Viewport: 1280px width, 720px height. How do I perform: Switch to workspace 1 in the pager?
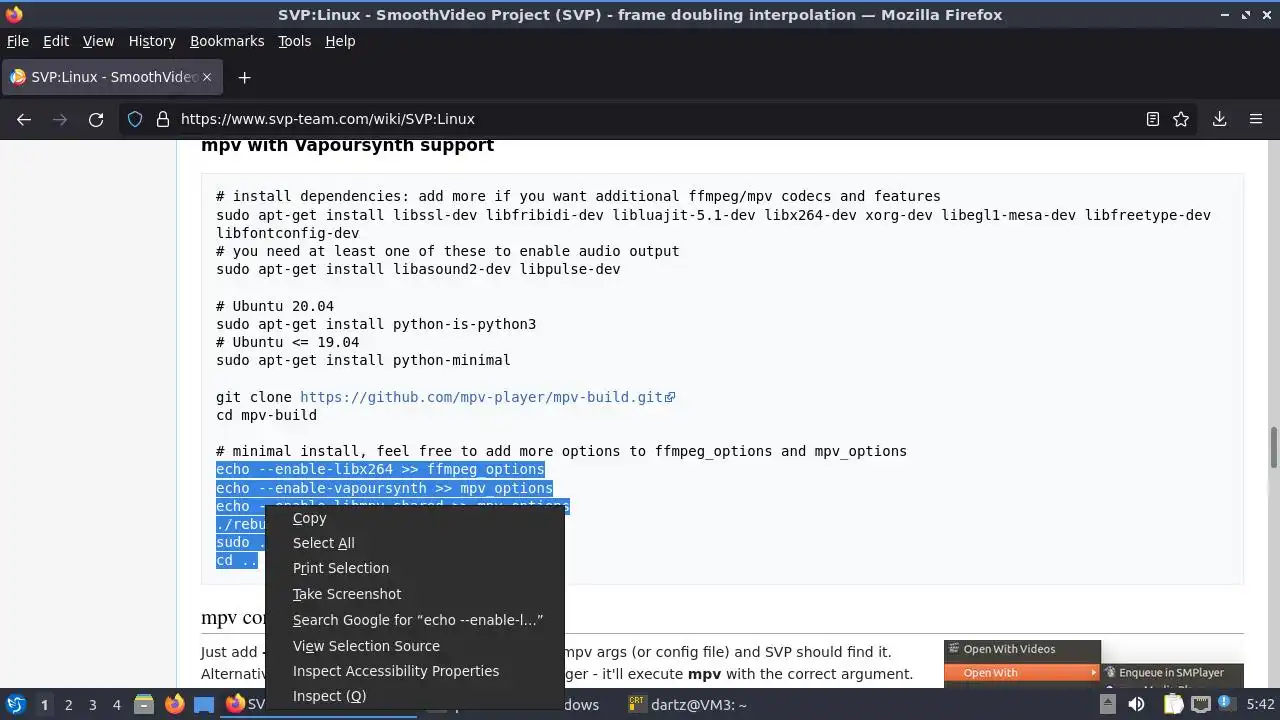[x=44, y=705]
